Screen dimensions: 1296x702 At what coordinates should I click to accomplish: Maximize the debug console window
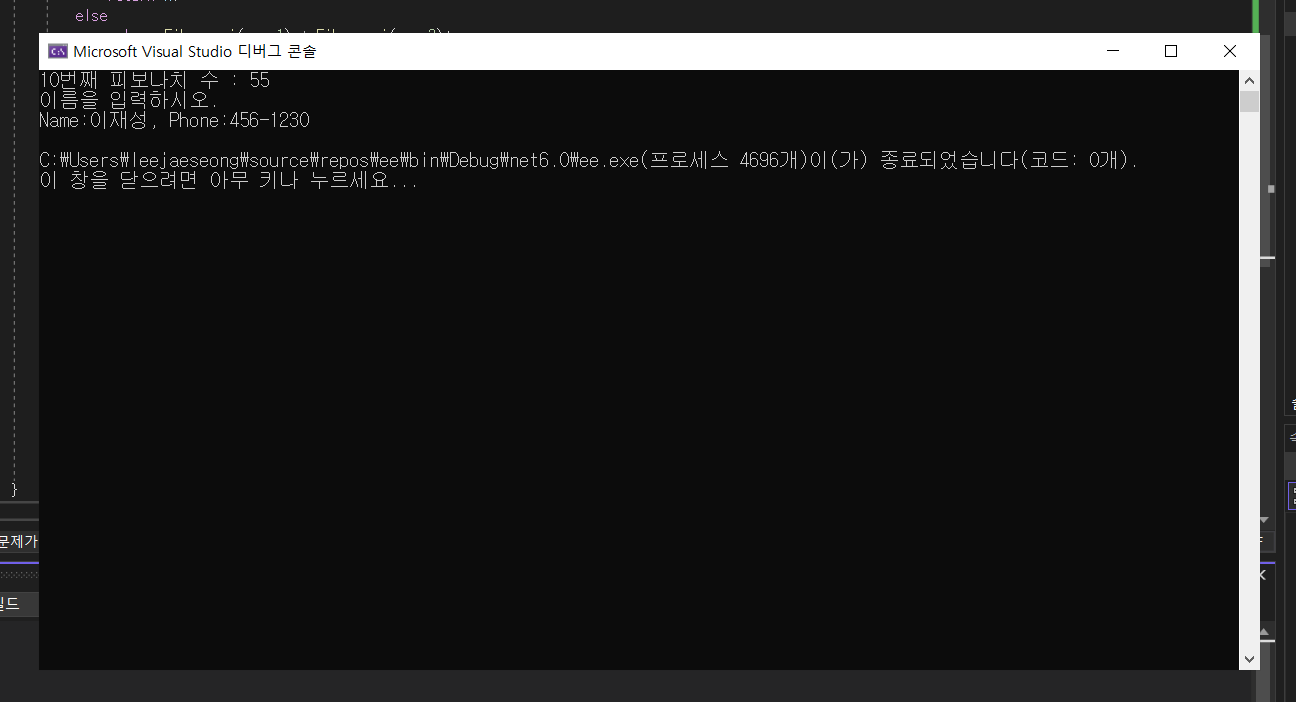point(1171,51)
